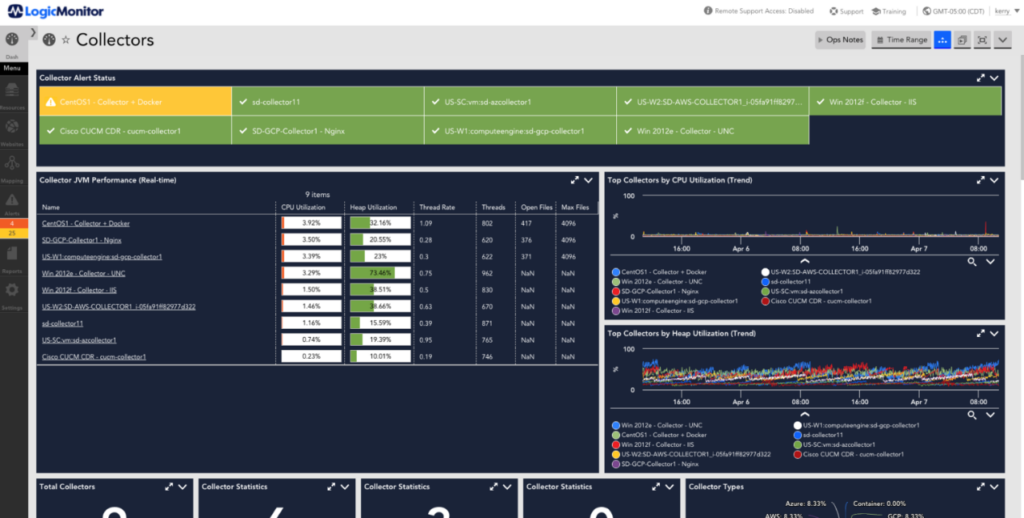The width and height of the screenshot is (1024, 518).
Task: Toggle sd-collector11 series in CPU chart legend
Action: click(786, 282)
